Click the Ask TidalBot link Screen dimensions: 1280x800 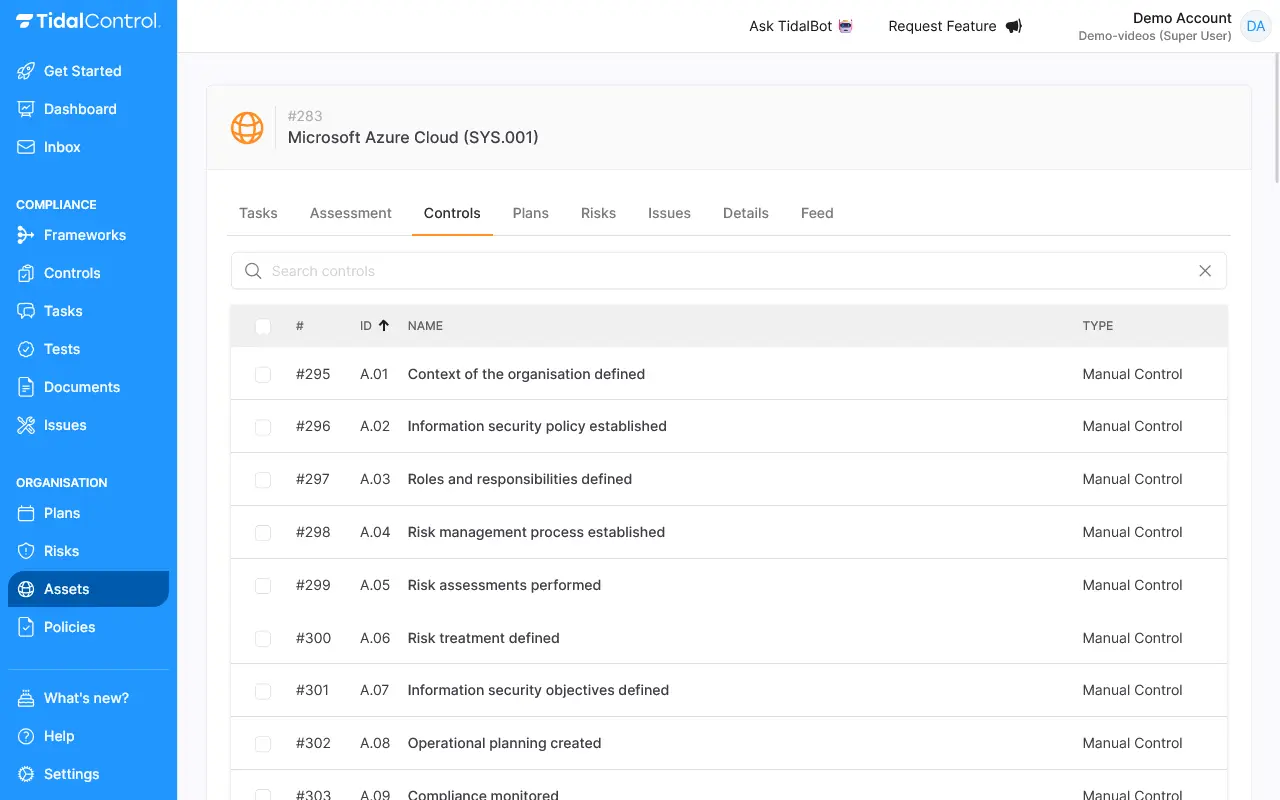(x=801, y=26)
